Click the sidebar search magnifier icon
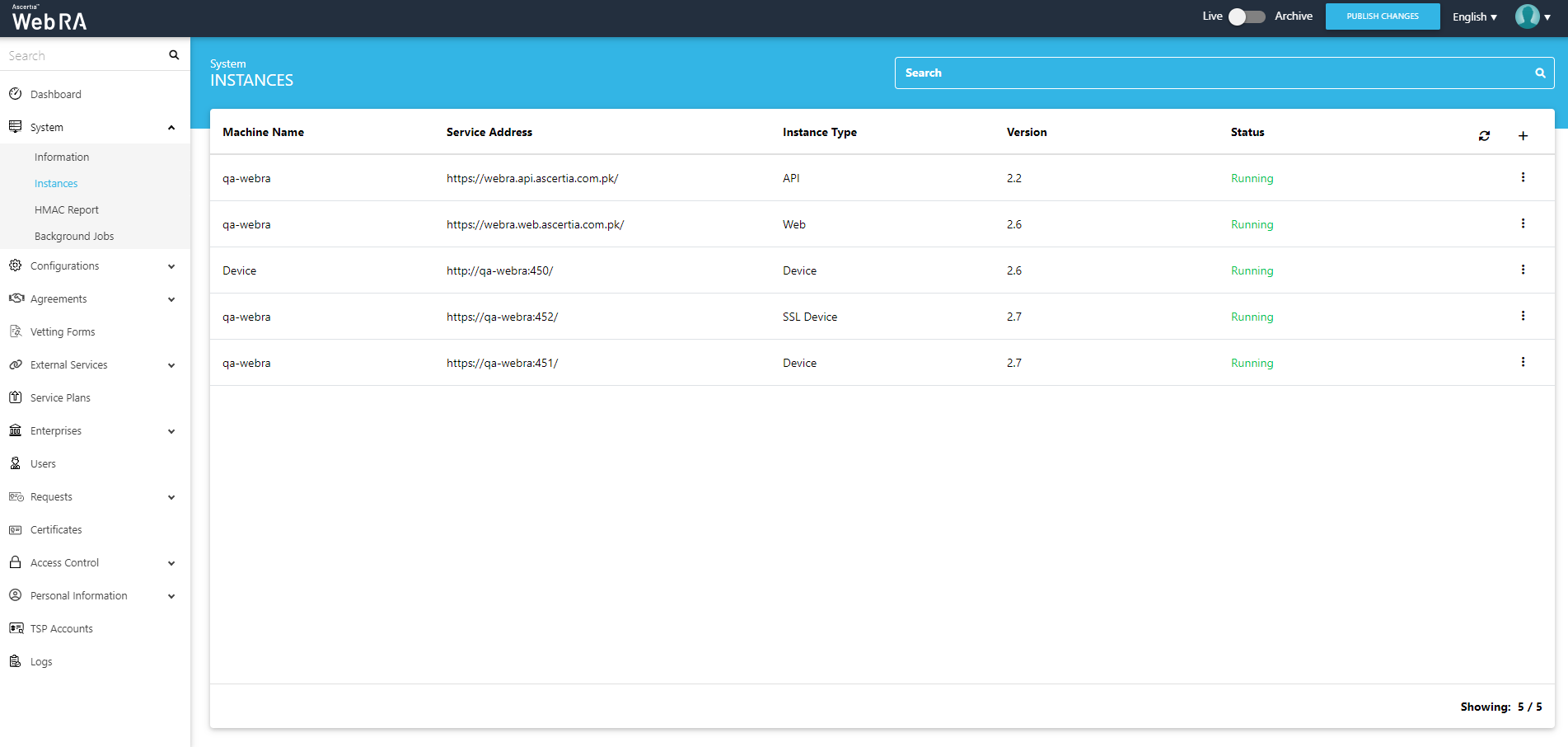This screenshot has height=747, width=1568. click(174, 55)
